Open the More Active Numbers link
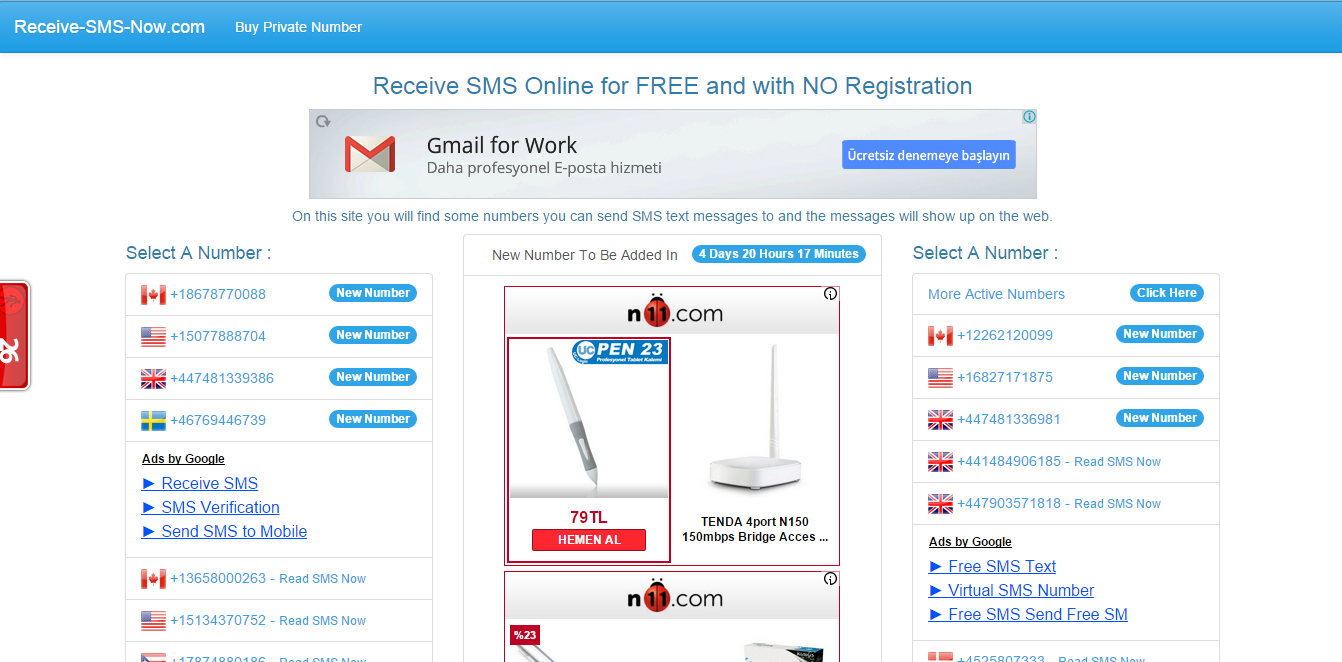This screenshot has height=662, width=1342. click(996, 294)
